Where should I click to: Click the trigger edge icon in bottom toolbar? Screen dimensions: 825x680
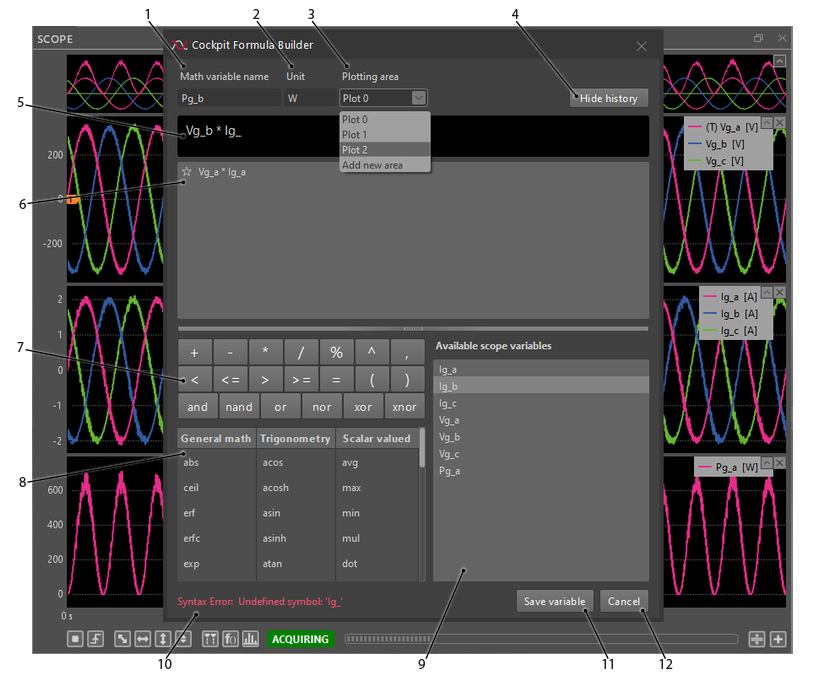(x=96, y=639)
